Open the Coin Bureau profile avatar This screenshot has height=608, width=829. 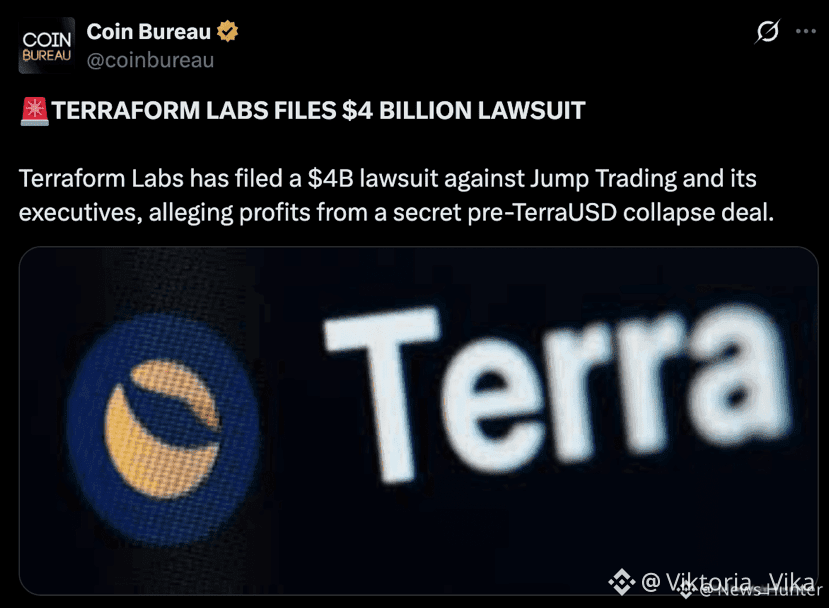tap(47, 46)
